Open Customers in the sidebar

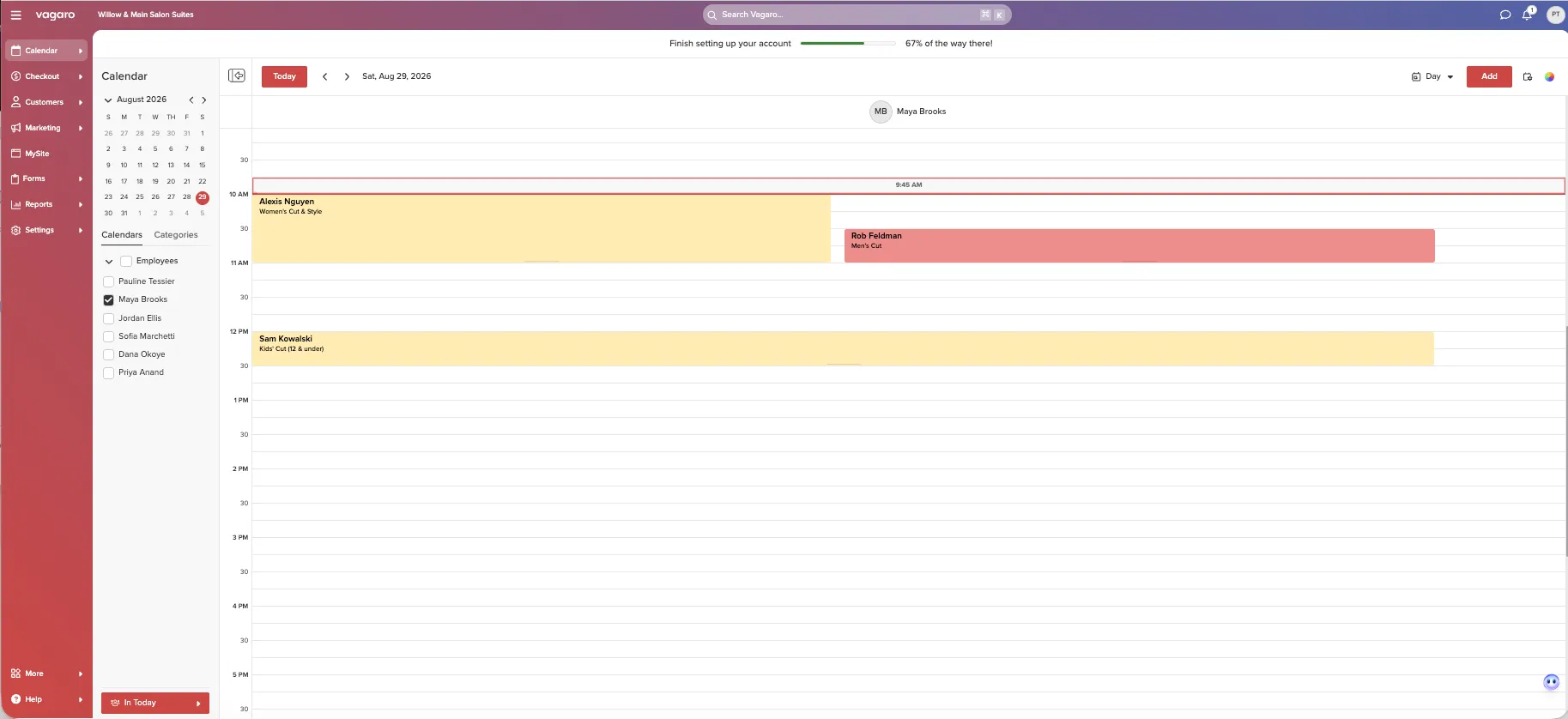click(46, 102)
